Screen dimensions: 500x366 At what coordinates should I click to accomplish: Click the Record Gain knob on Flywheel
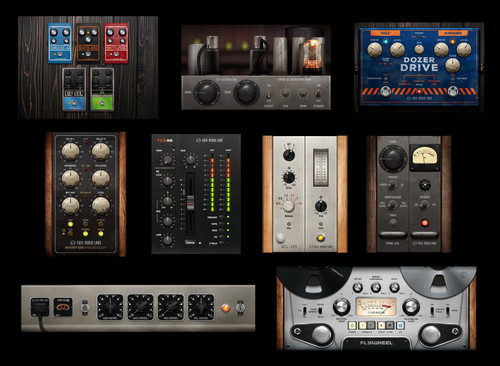[x=341, y=307]
